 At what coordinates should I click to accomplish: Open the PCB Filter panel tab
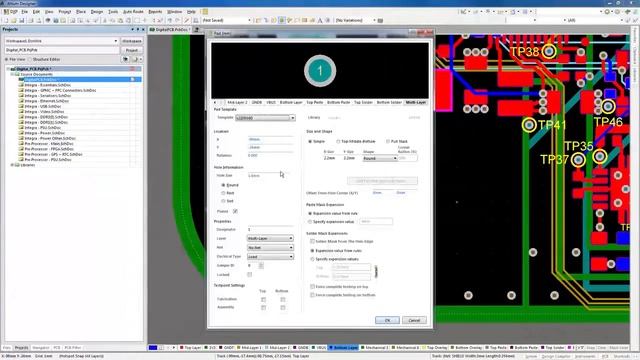coord(73,348)
